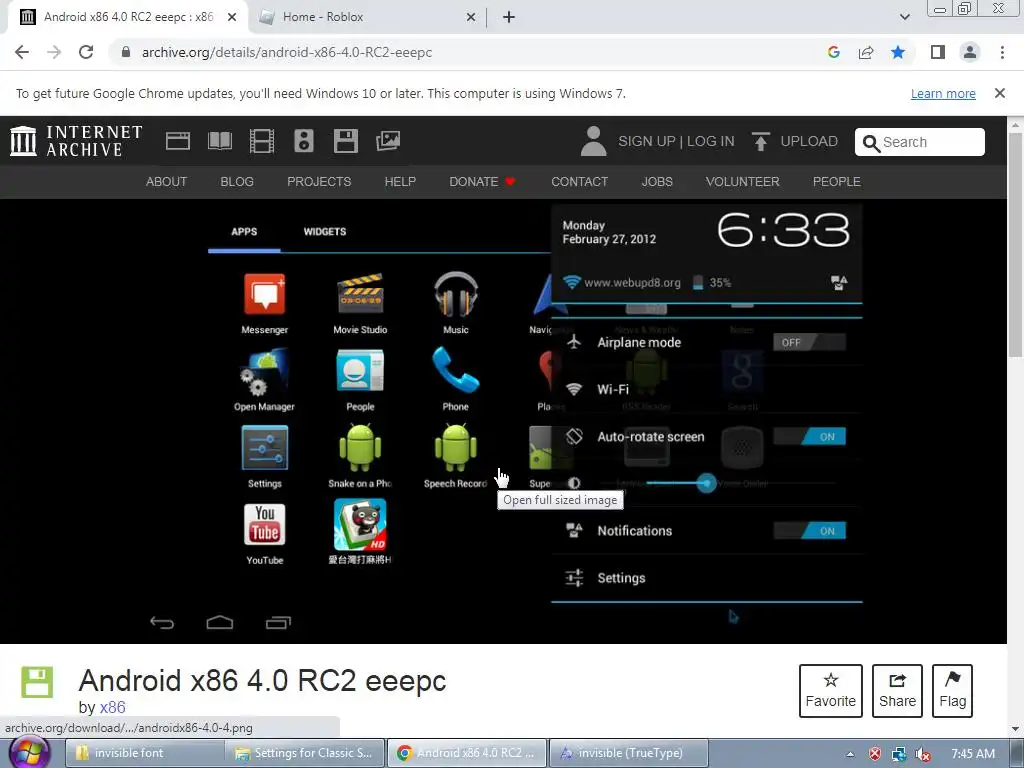Click the green software floppy icon beside title
Screen dimensions: 1024x768
(x=37, y=682)
